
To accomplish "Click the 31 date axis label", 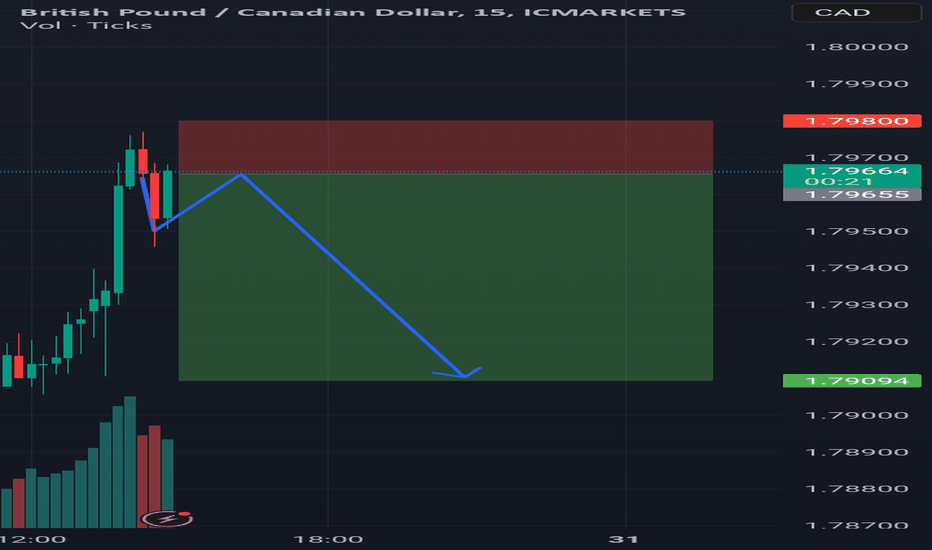I will [624, 539].
